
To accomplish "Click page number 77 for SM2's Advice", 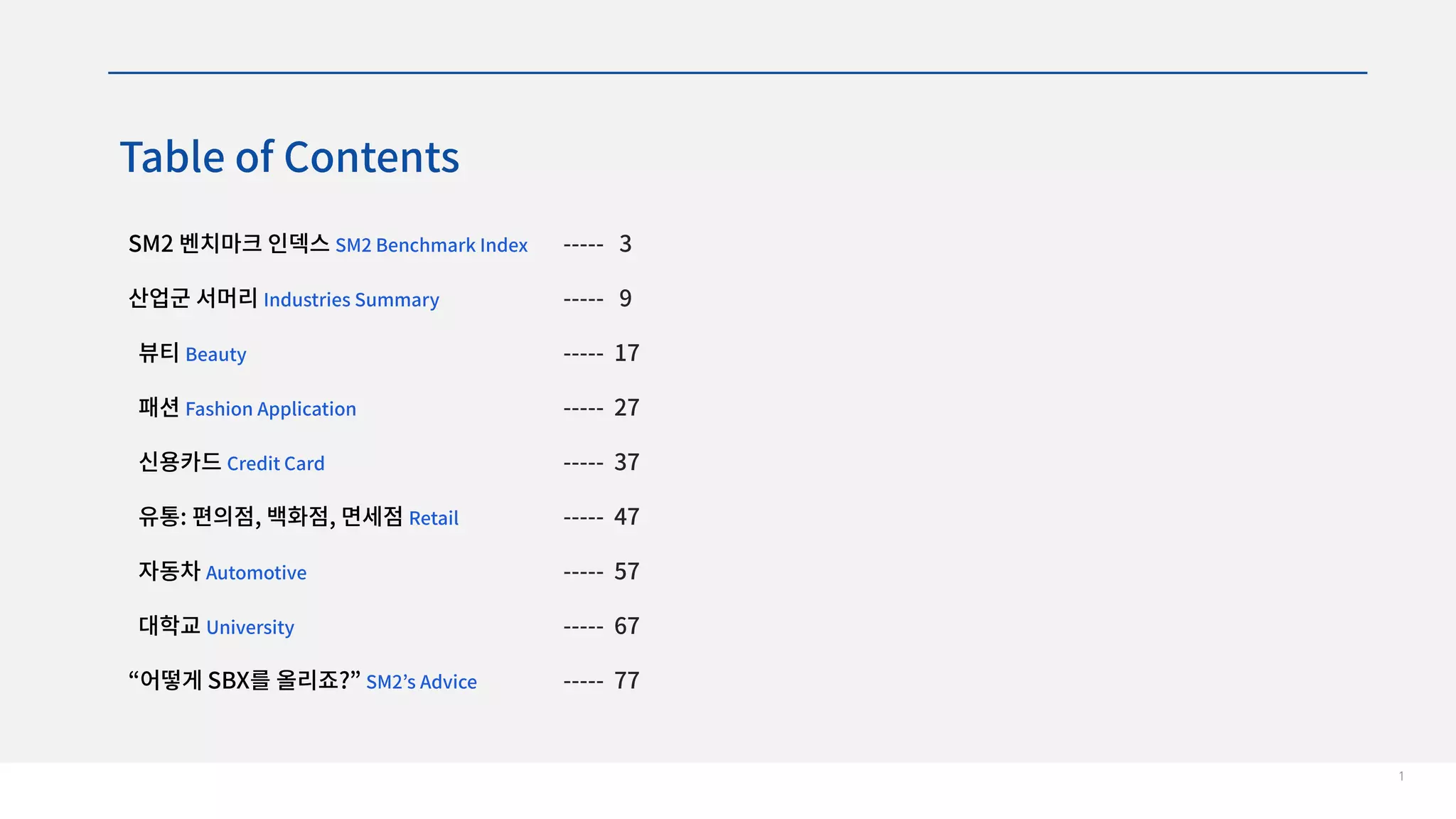I will 626,681.
